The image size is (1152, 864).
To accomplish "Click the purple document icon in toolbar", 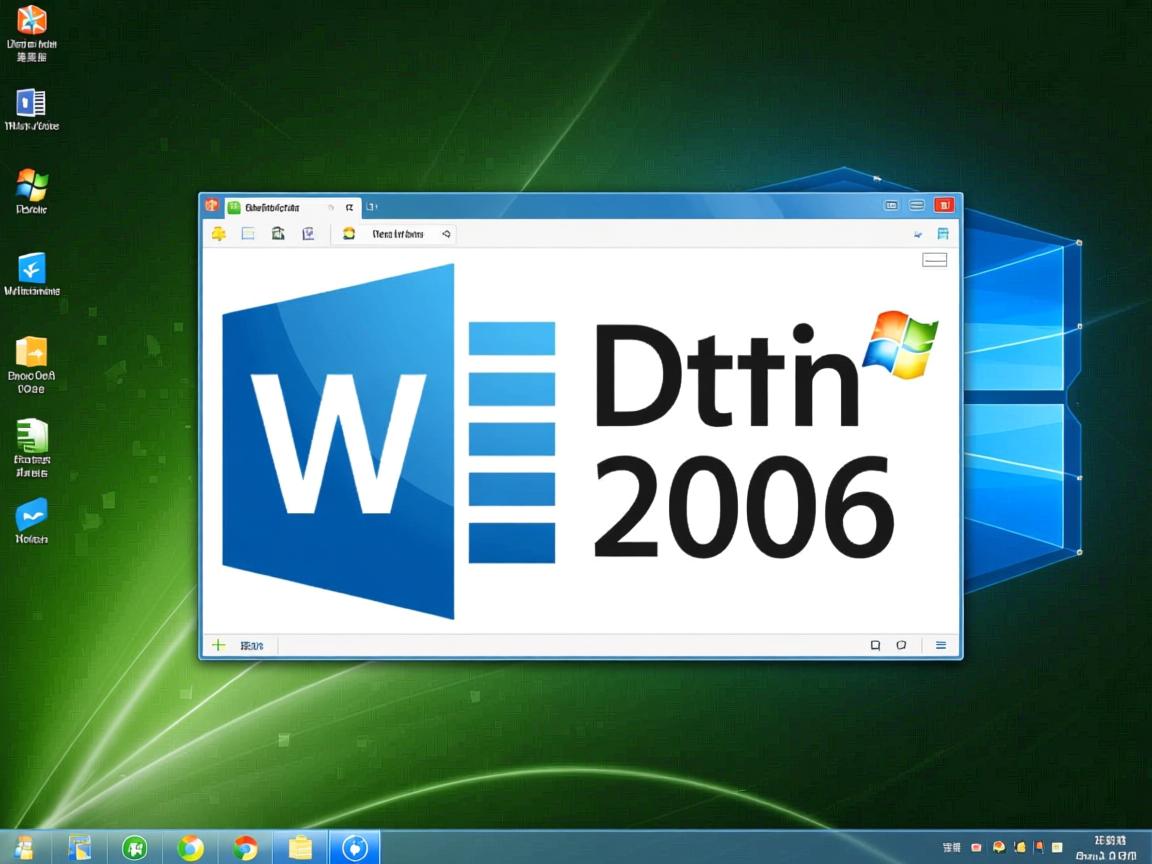I will 309,234.
